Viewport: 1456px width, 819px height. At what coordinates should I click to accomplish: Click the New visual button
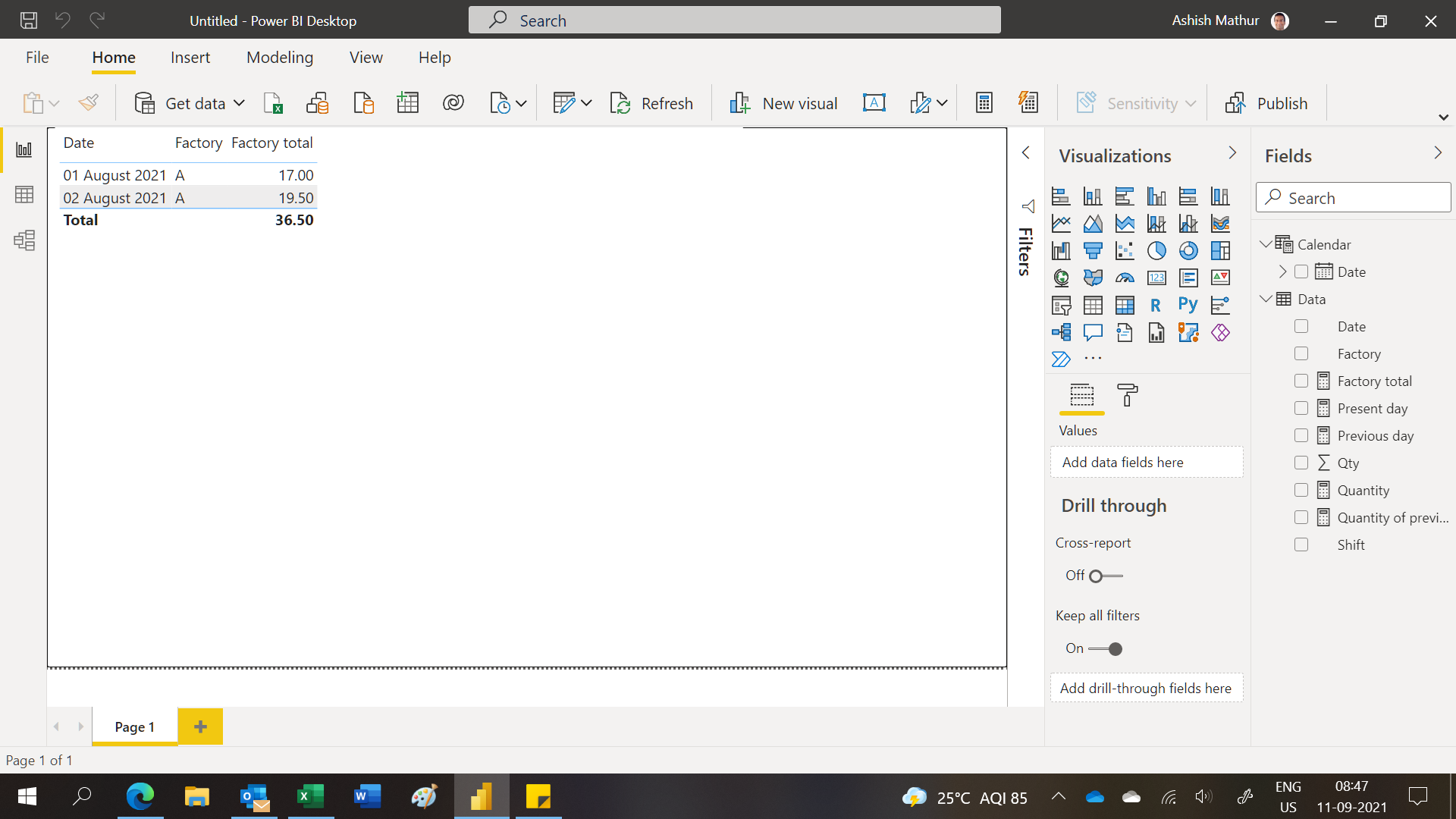(783, 103)
